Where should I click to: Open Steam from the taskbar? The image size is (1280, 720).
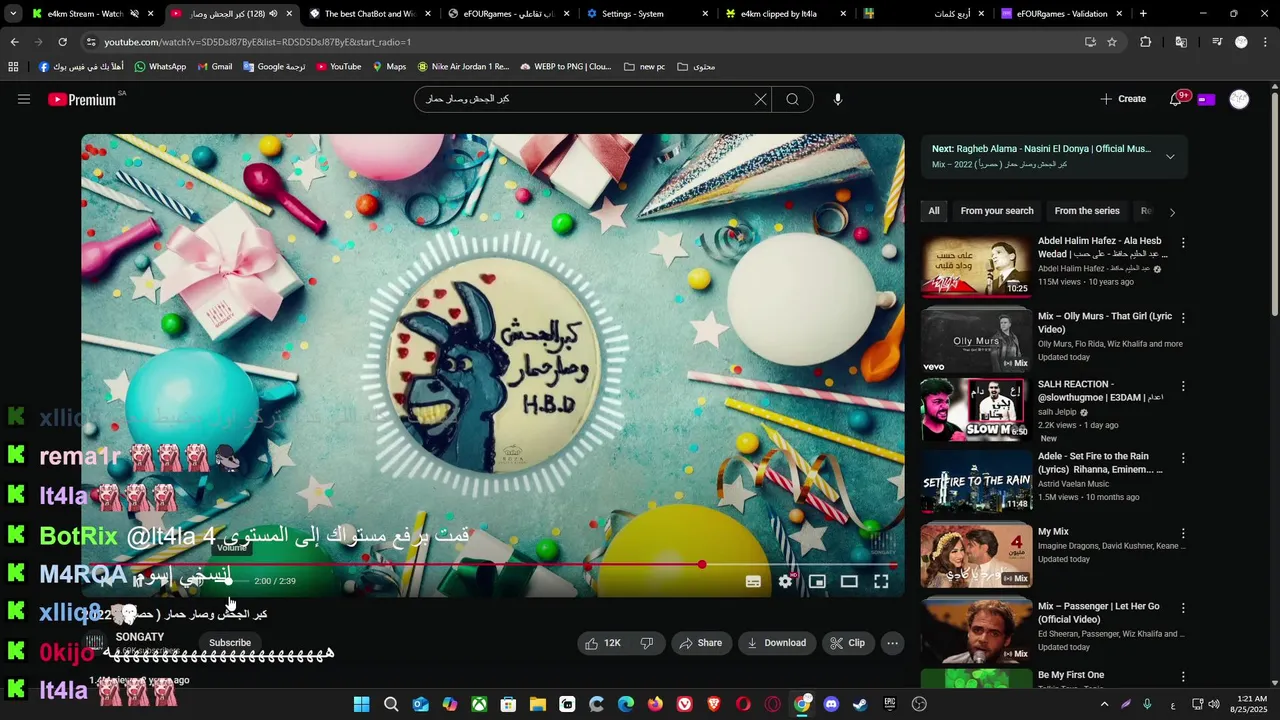click(x=860, y=704)
